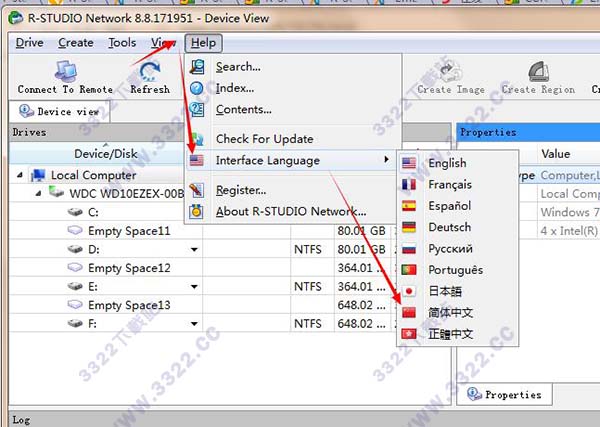600x427 pixels.
Task: Open the dropdown arrow on D: row
Action: click(194, 250)
